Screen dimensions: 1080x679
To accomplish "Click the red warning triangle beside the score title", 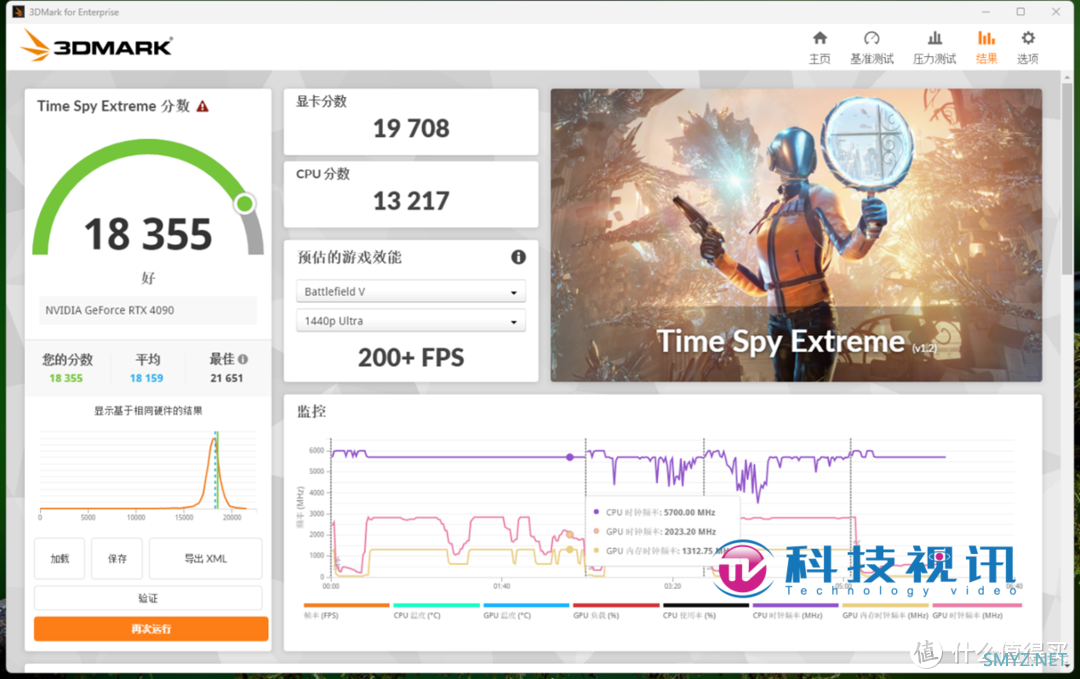I will point(202,106).
